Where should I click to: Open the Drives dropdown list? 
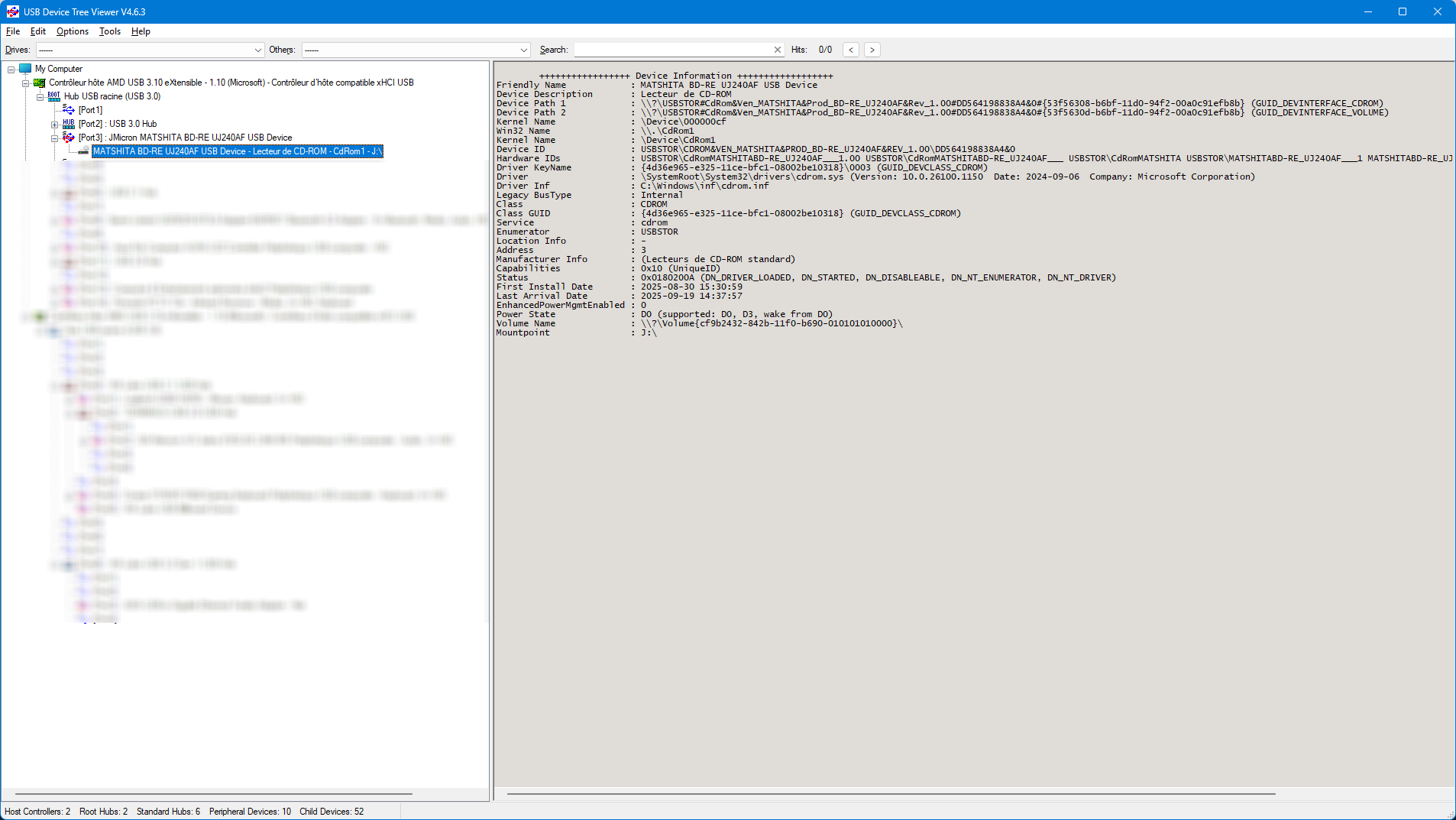click(150, 50)
